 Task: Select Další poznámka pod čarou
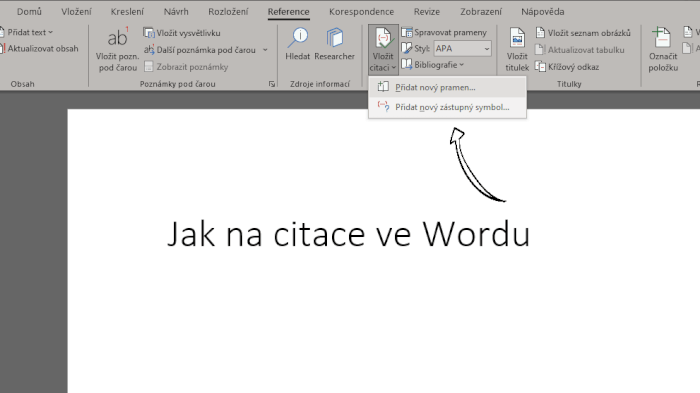[200, 50]
